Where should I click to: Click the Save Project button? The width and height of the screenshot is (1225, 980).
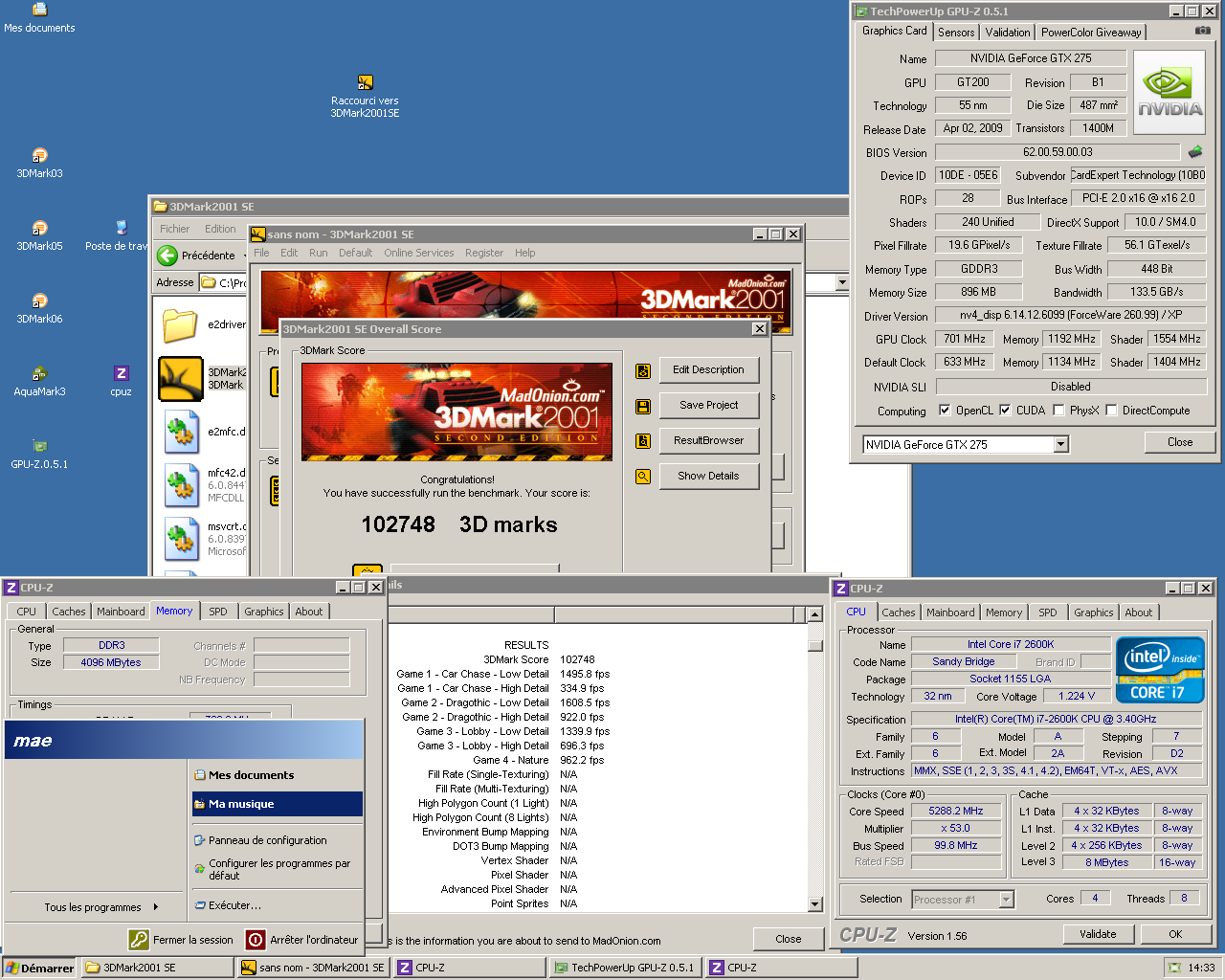[x=708, y=405]
